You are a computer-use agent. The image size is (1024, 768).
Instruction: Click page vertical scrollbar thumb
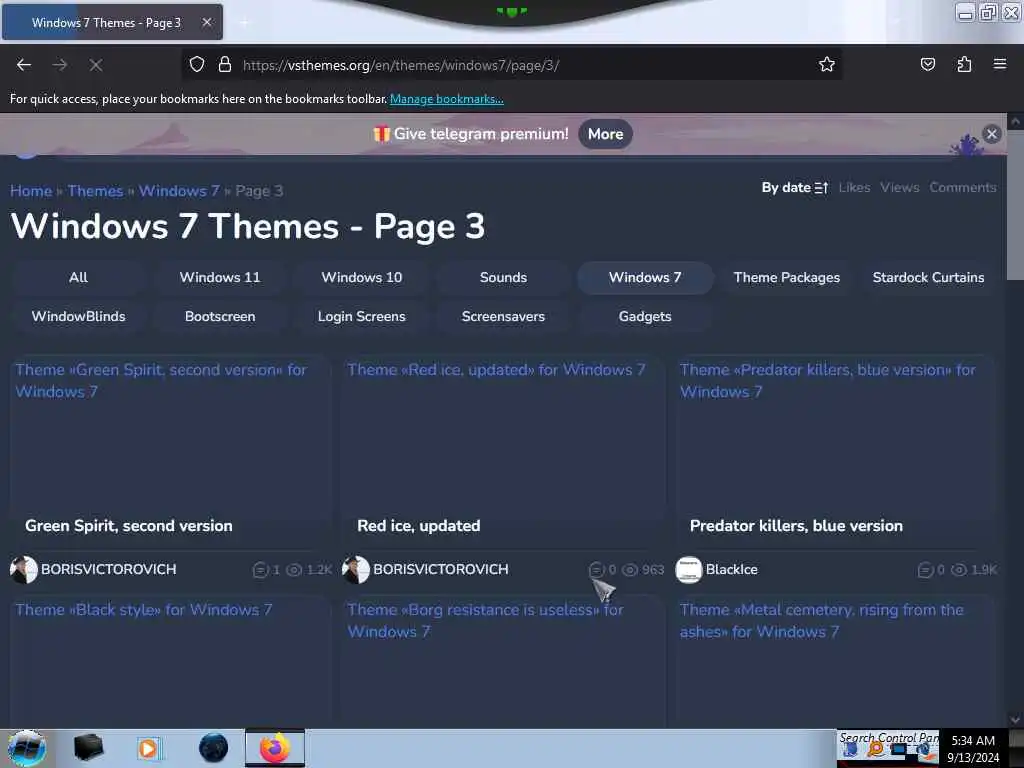click(1015, 205)
